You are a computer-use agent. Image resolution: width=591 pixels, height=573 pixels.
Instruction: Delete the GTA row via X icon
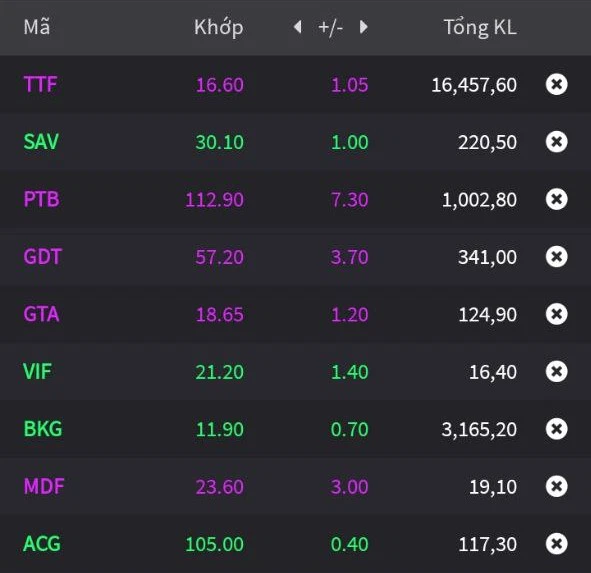[556, 314]
